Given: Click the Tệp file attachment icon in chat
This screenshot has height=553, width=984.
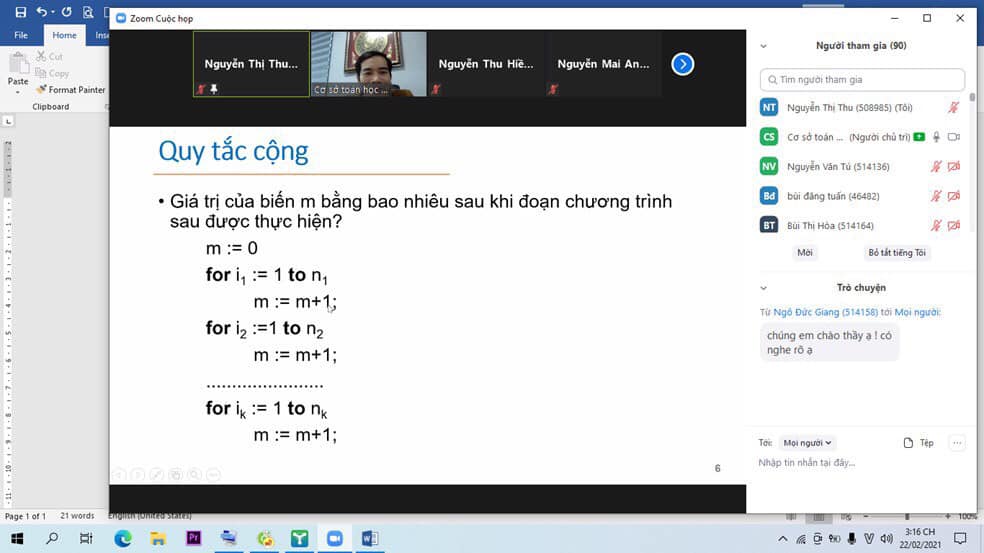Looking at the screenshot, I should pyautogui.click(x=918, y=443).
